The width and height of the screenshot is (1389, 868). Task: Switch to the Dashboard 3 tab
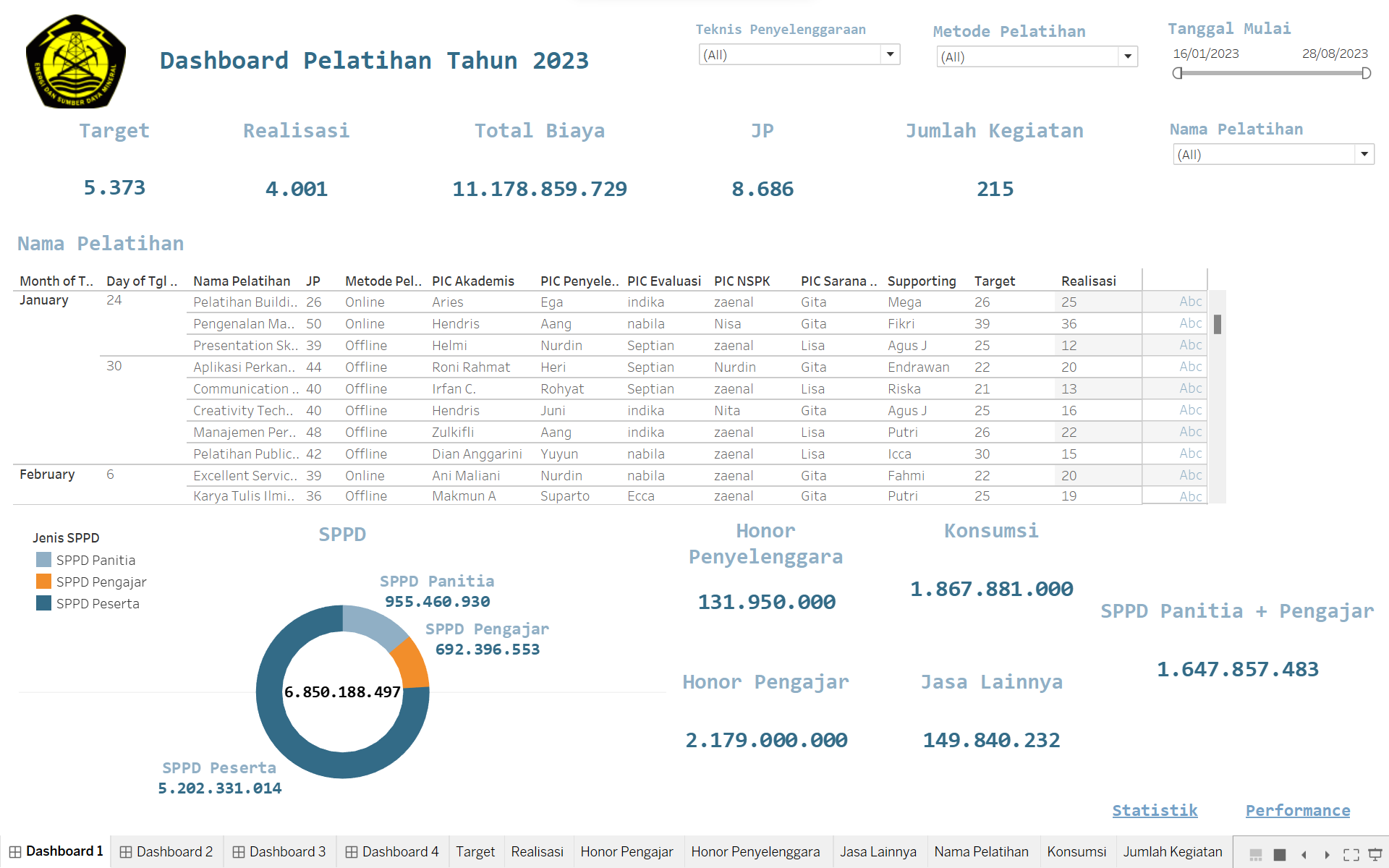pyautogui.click(x=287, y=851)
